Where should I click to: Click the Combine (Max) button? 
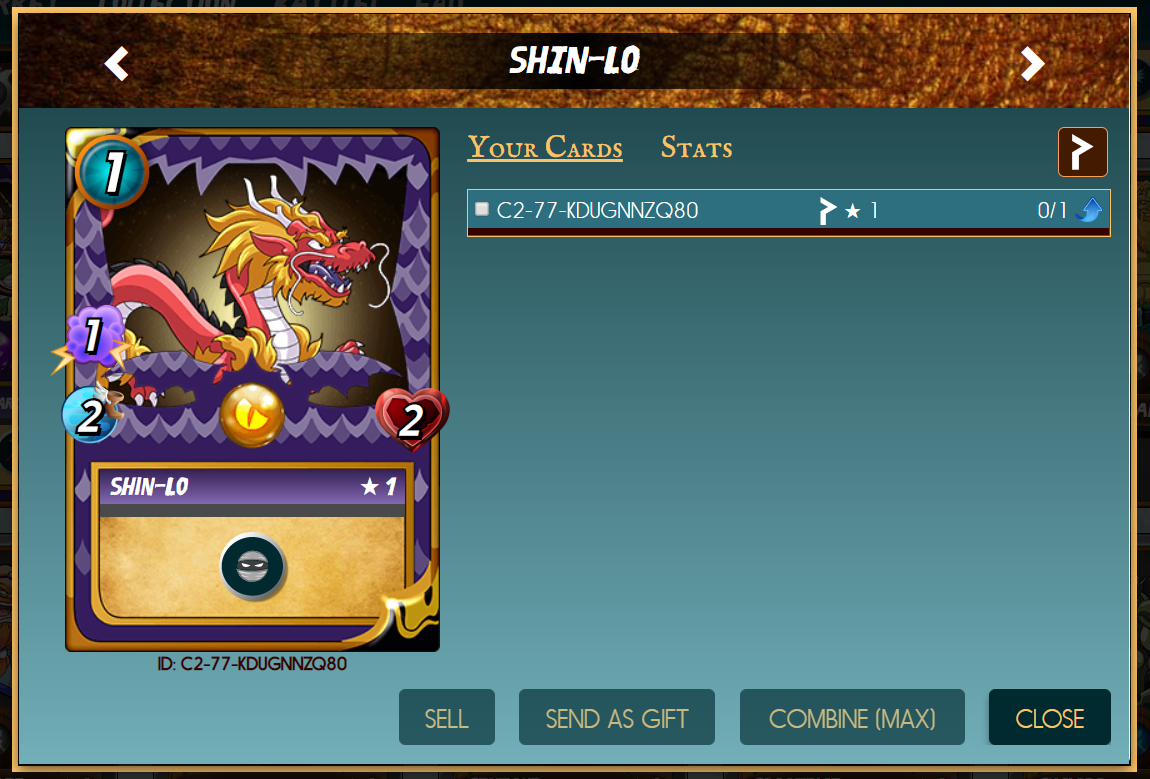pyautogui.click(x=852, y=717)
